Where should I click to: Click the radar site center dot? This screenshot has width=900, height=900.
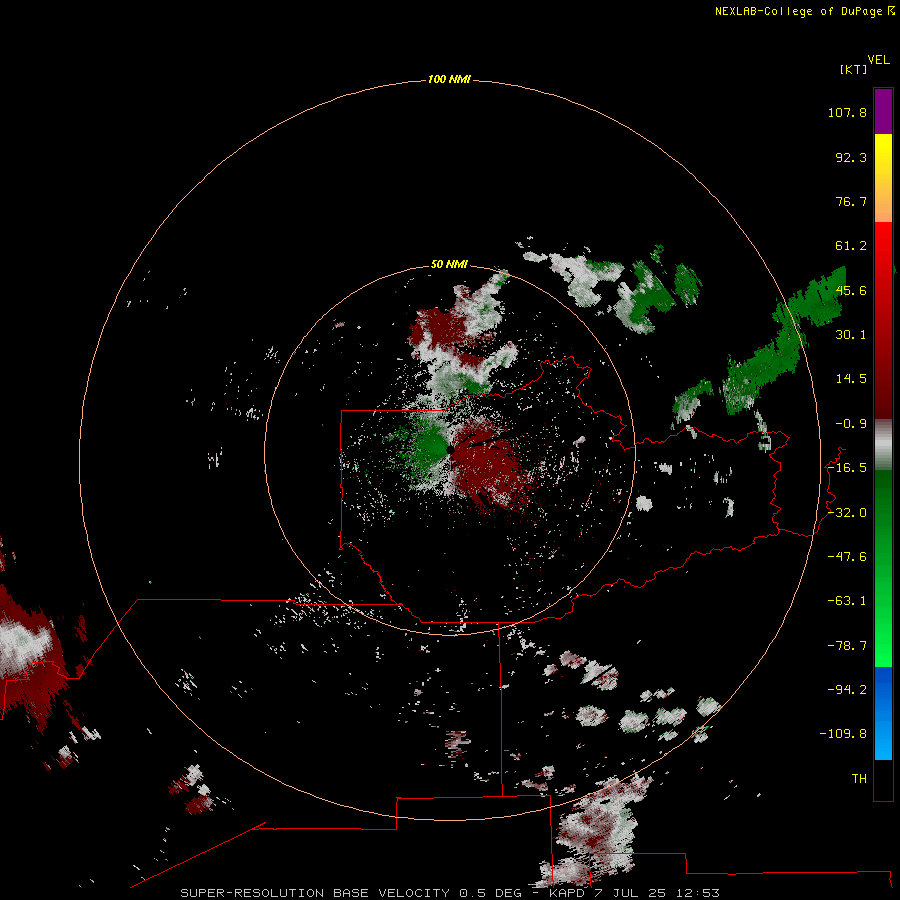click(451, 451)
